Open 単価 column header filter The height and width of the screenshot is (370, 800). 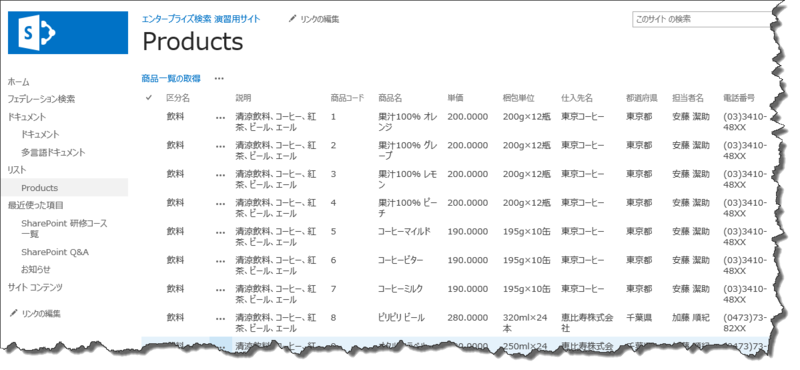tap(456, 98)
